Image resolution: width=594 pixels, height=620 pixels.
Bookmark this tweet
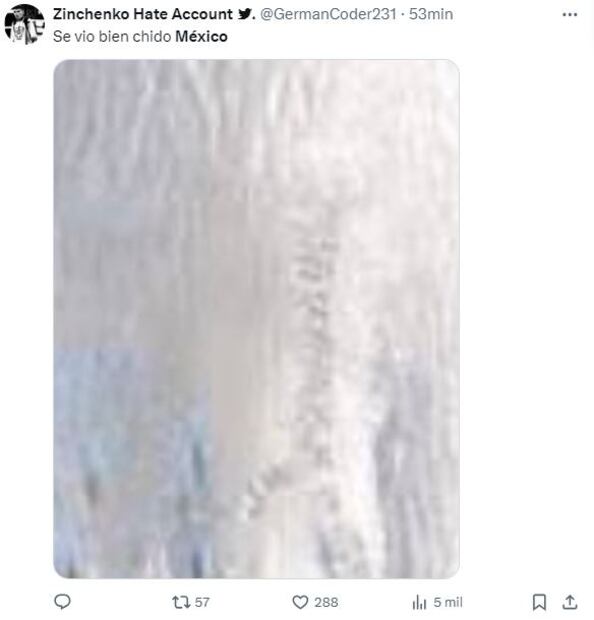[539, 603]
